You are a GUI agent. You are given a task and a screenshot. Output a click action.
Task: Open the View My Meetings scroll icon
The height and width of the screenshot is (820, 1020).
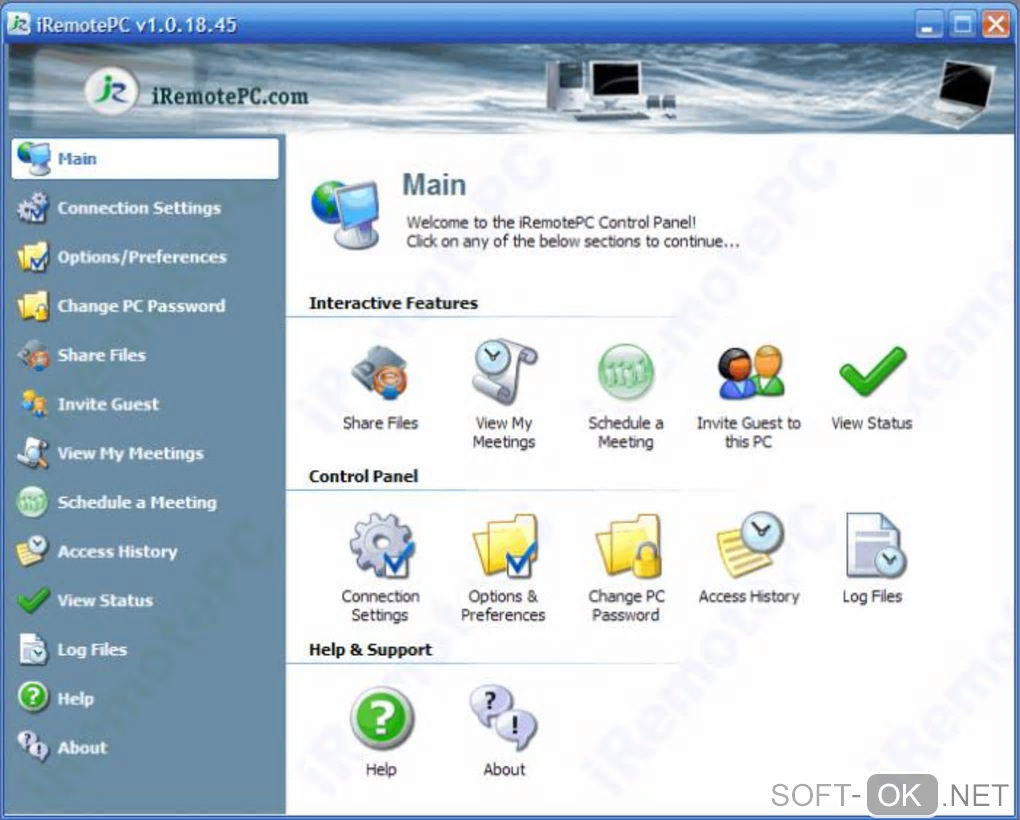point(504,371)
